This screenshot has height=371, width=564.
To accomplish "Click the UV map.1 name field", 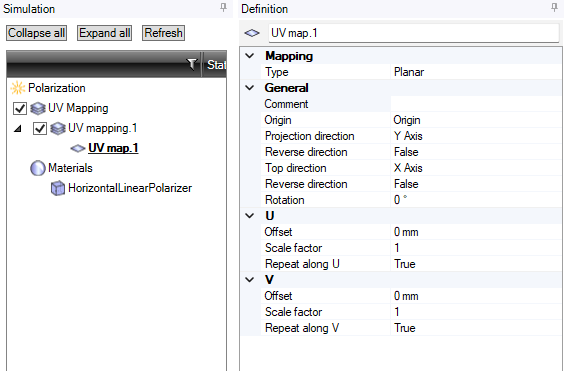I will click(414, 33).
